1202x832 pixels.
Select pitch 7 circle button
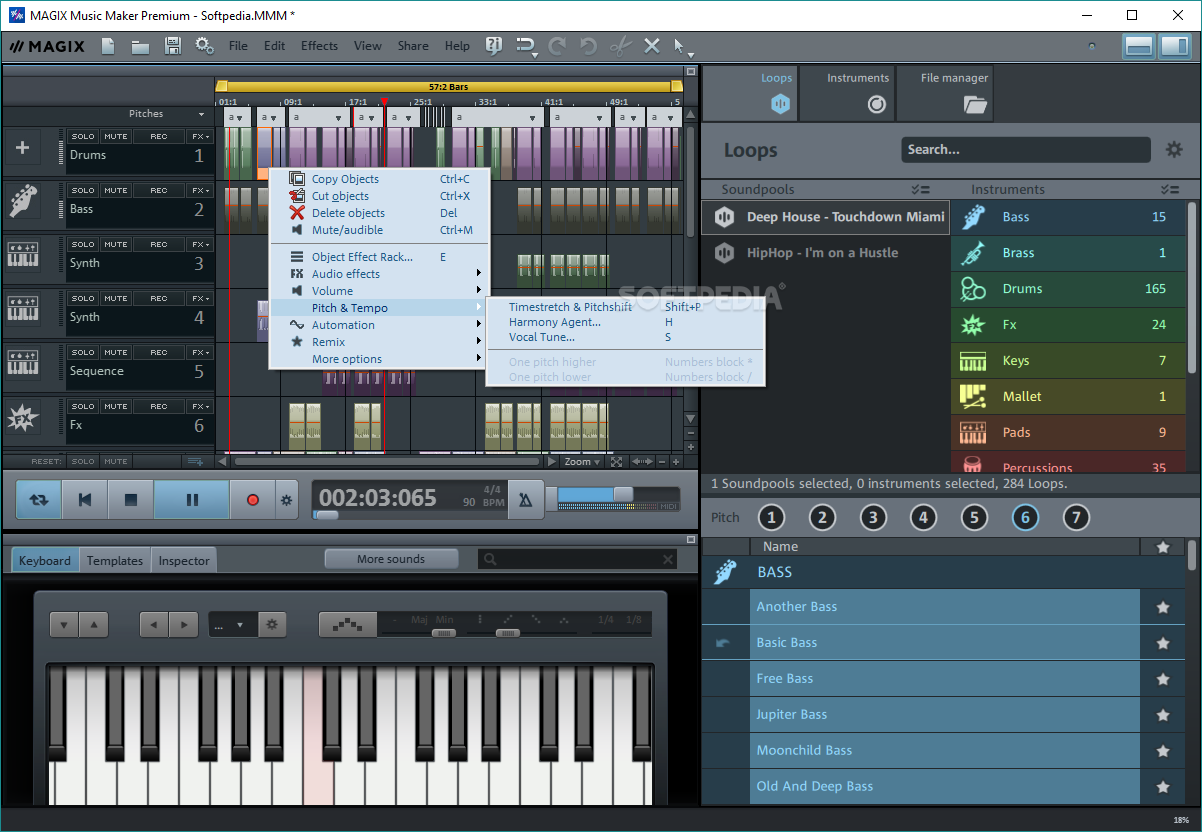click(1075, 517)
